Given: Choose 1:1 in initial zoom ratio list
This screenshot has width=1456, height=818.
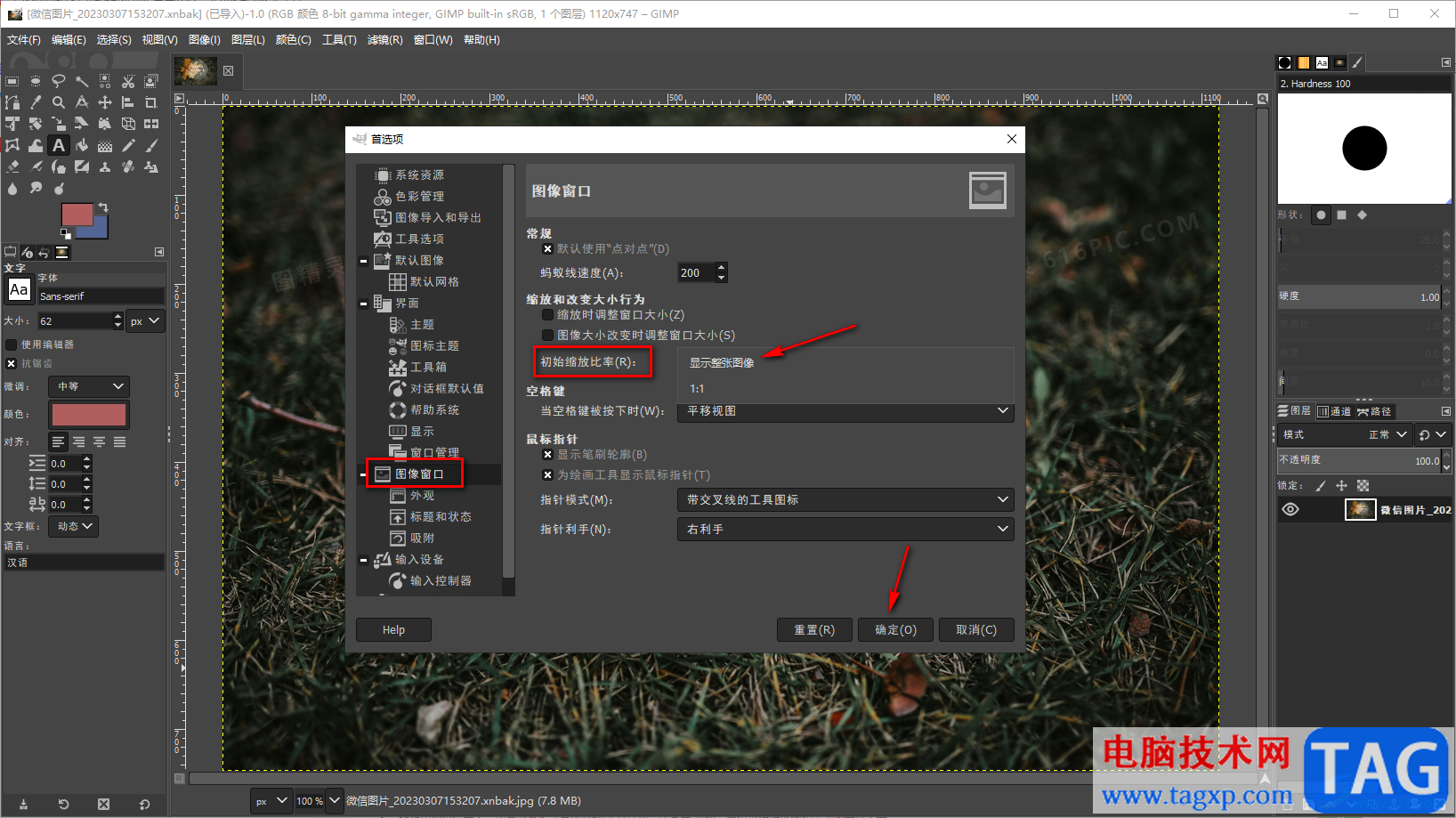Looking at the screenshot, I should point(697,389).
